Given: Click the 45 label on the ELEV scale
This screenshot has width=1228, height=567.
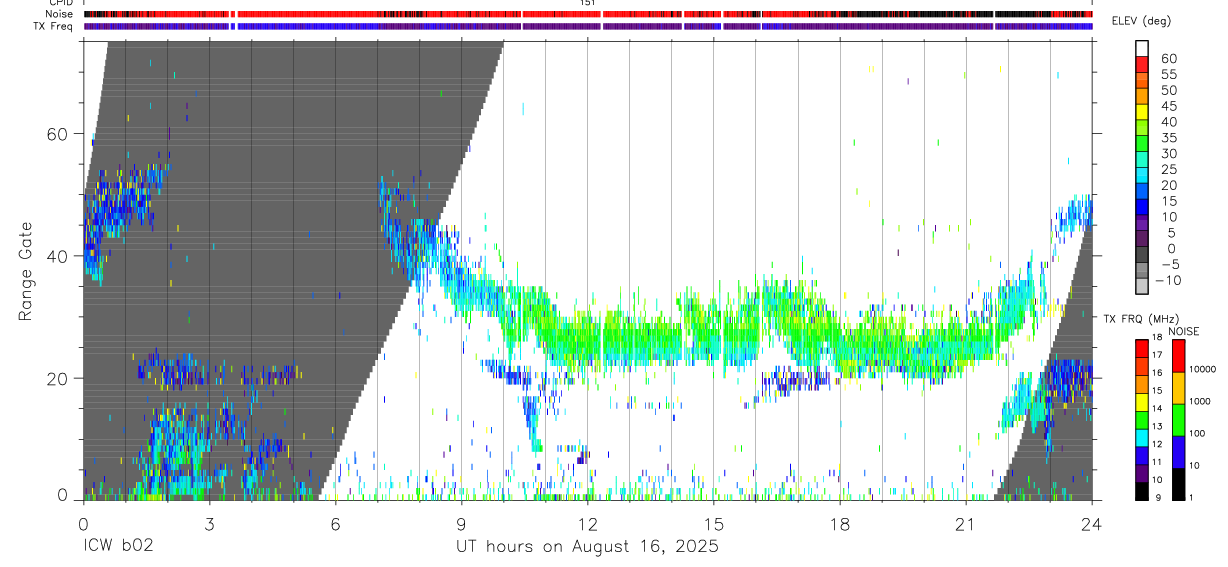Looking at the screenshot, I should point(1169,106).
